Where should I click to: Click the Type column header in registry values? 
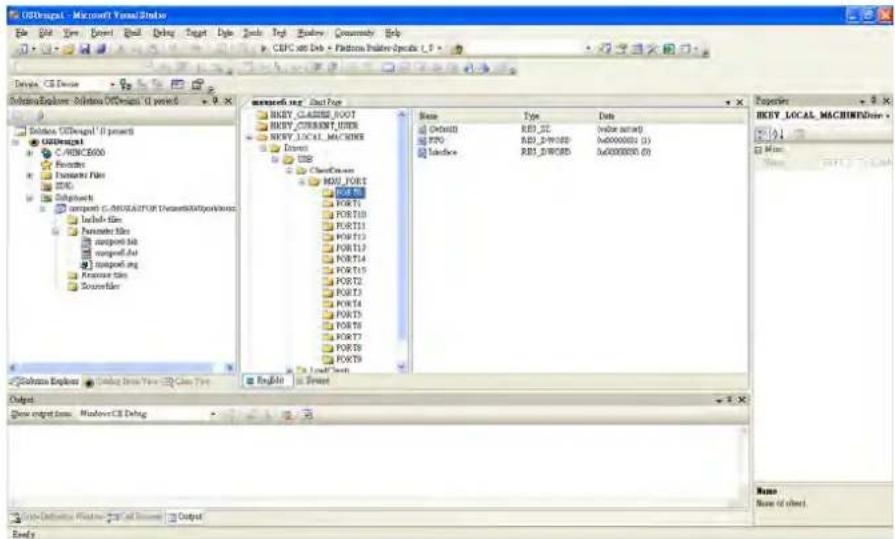click(557, 116)
